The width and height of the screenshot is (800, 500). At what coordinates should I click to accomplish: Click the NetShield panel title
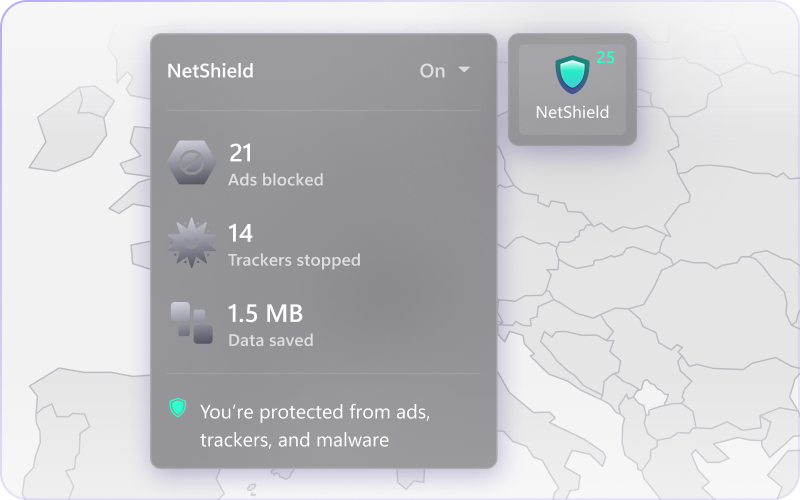210,71
